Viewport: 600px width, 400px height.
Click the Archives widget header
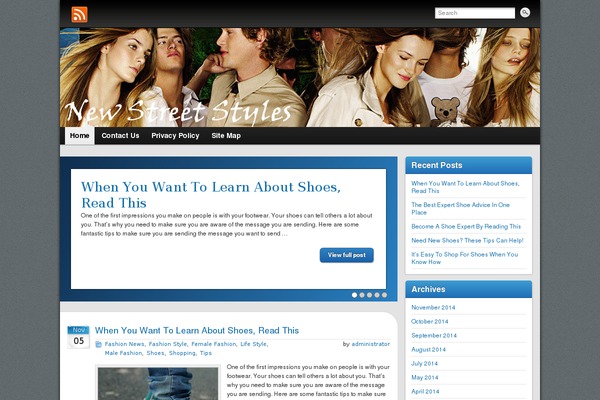[x=468, y=289]
